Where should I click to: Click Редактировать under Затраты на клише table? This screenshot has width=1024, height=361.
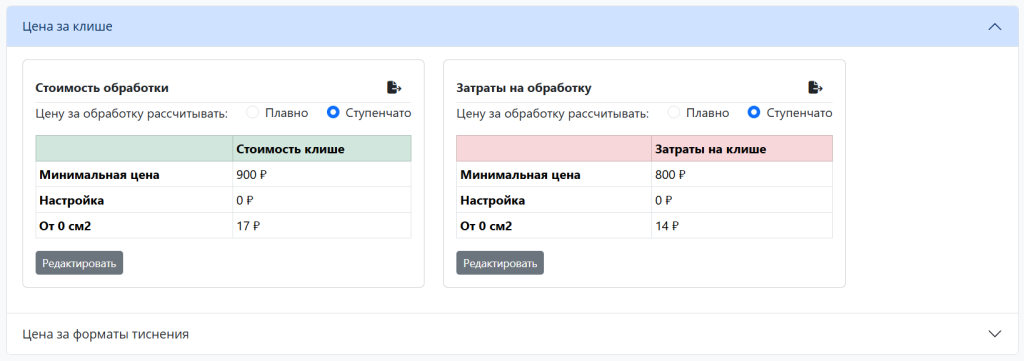(x=500, y=263)
